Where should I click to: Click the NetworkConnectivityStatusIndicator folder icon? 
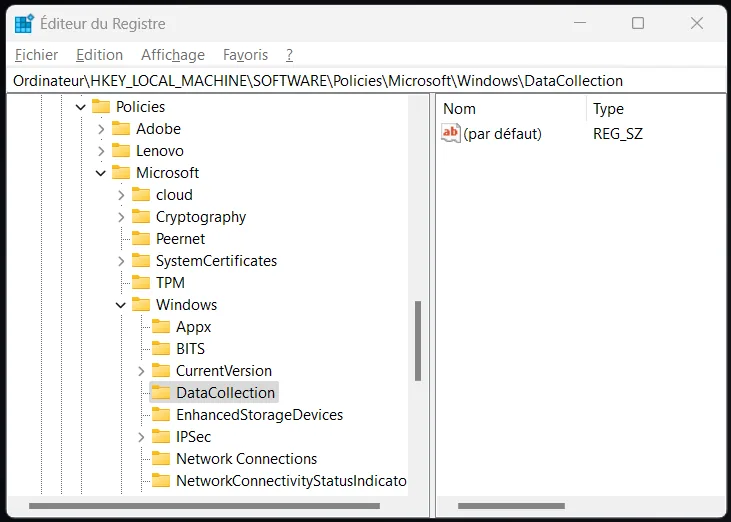click(x=161, y=481)
